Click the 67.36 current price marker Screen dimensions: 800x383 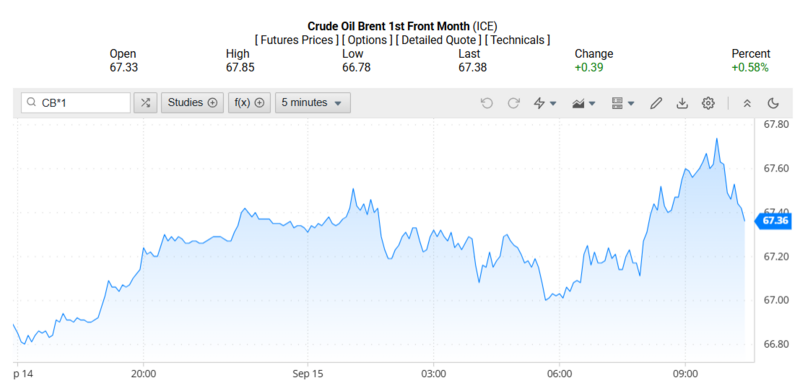(x=774, y=221)
